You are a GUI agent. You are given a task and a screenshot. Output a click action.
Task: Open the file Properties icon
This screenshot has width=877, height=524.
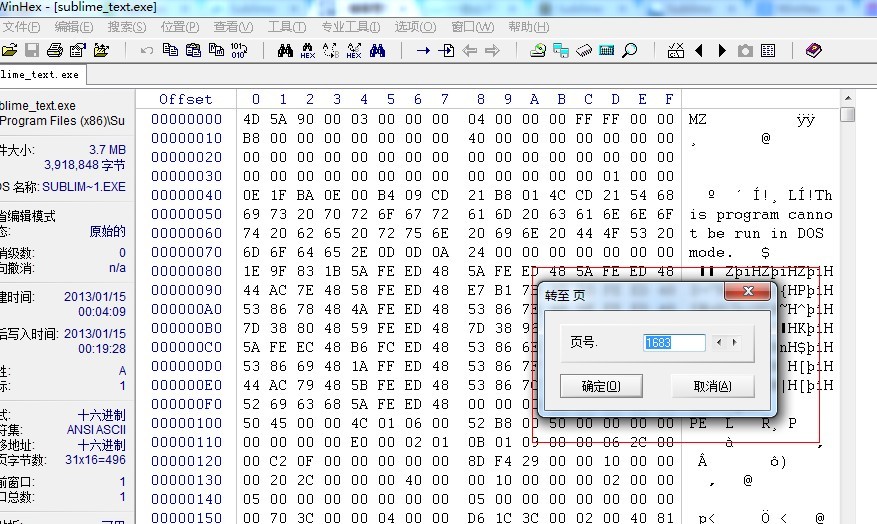pyautogui.click(x=78, y=50)
